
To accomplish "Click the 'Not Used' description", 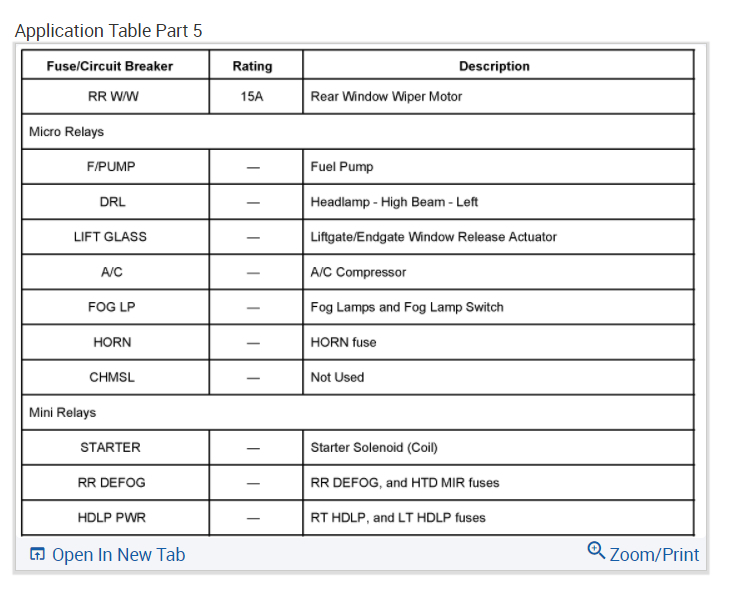I will pos(337,377).
